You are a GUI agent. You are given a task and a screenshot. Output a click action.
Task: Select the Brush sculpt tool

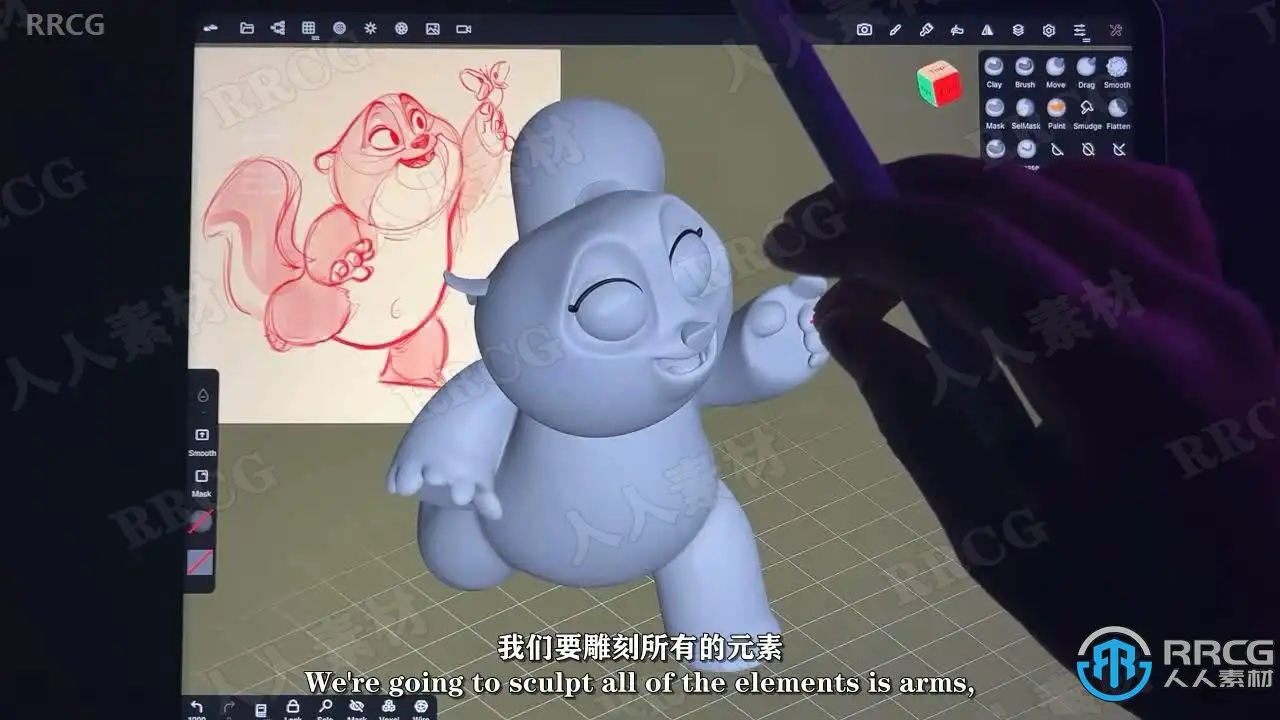pyautogui.click(x=1025, y=72)
